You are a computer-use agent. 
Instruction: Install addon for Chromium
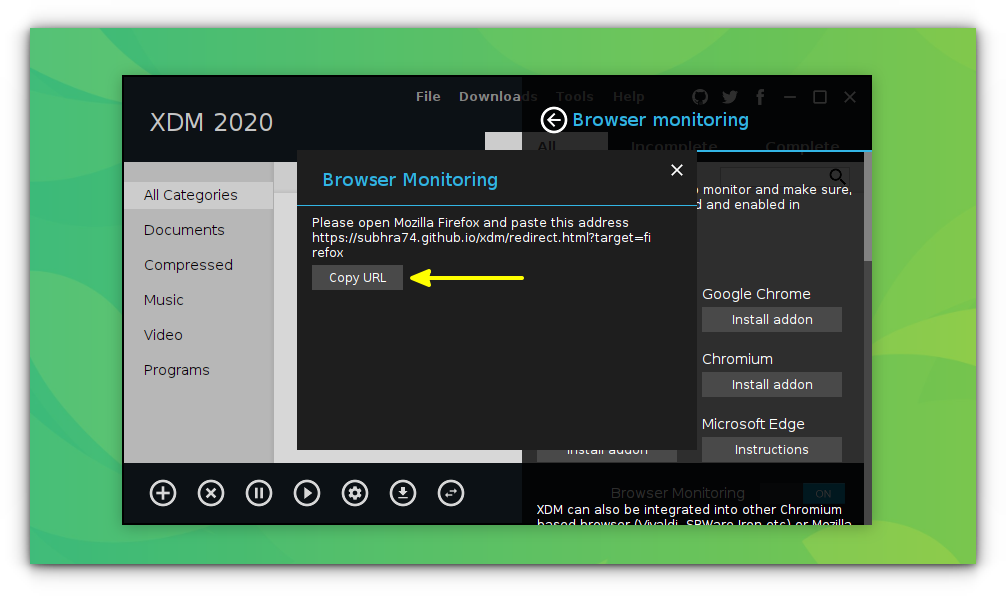[x=772, y=384]
